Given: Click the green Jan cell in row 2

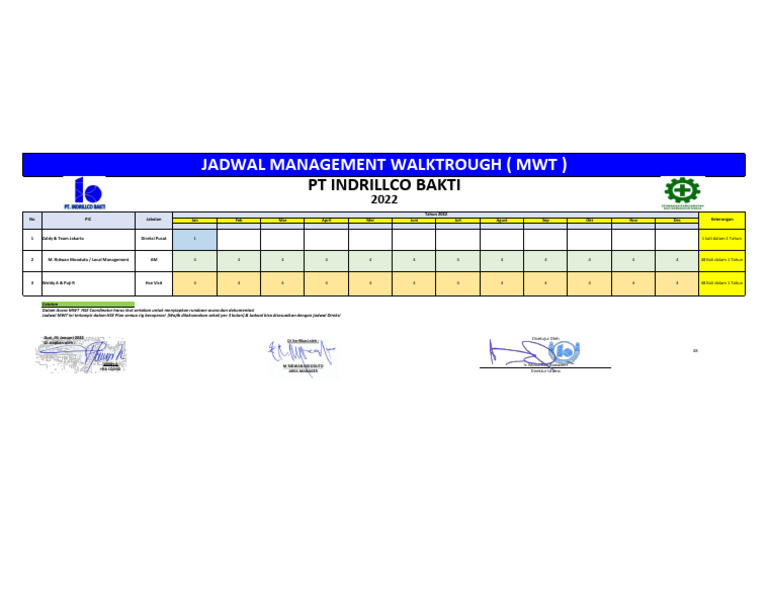Looking at the screenshot, I should click(x=195, y=260).
